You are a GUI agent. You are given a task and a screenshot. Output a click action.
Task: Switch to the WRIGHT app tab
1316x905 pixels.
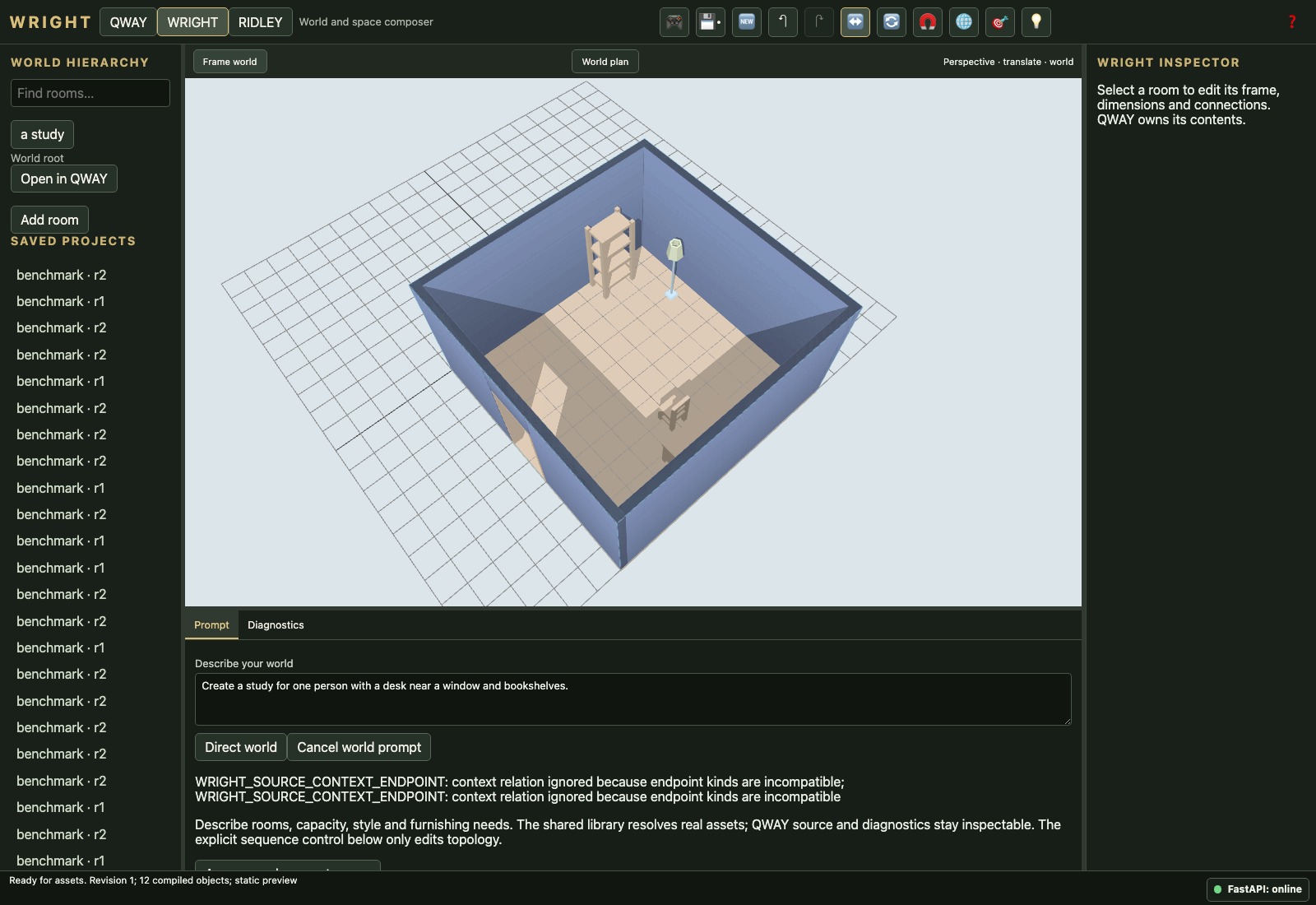tap(192, 22)
